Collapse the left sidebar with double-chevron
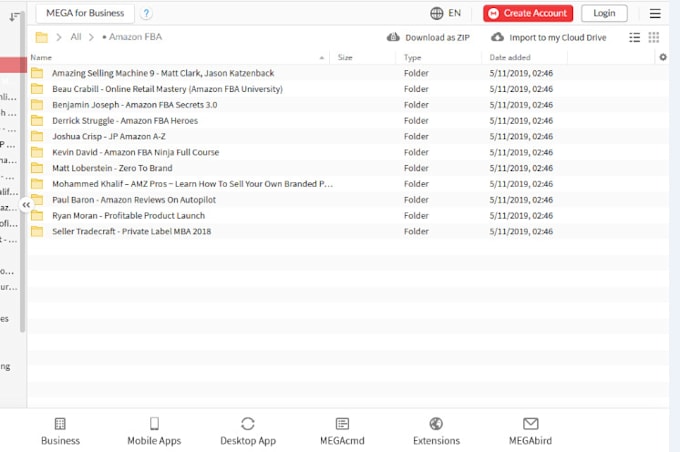680x452 pixels. pyautogui.click(x=26, y=205)
